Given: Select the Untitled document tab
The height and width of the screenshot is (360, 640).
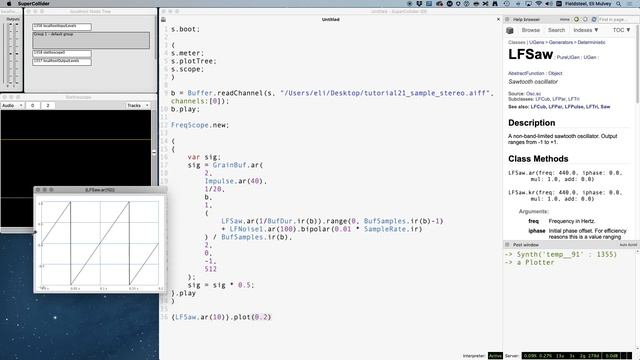Looking at the screenshot, I should (331, 19).
